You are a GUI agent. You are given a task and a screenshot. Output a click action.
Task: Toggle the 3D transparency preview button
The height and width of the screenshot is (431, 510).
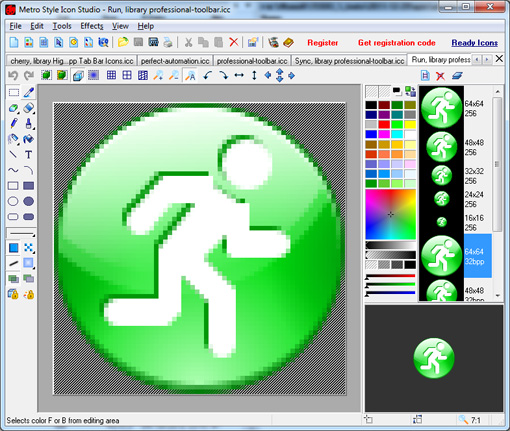coord(78,76)
